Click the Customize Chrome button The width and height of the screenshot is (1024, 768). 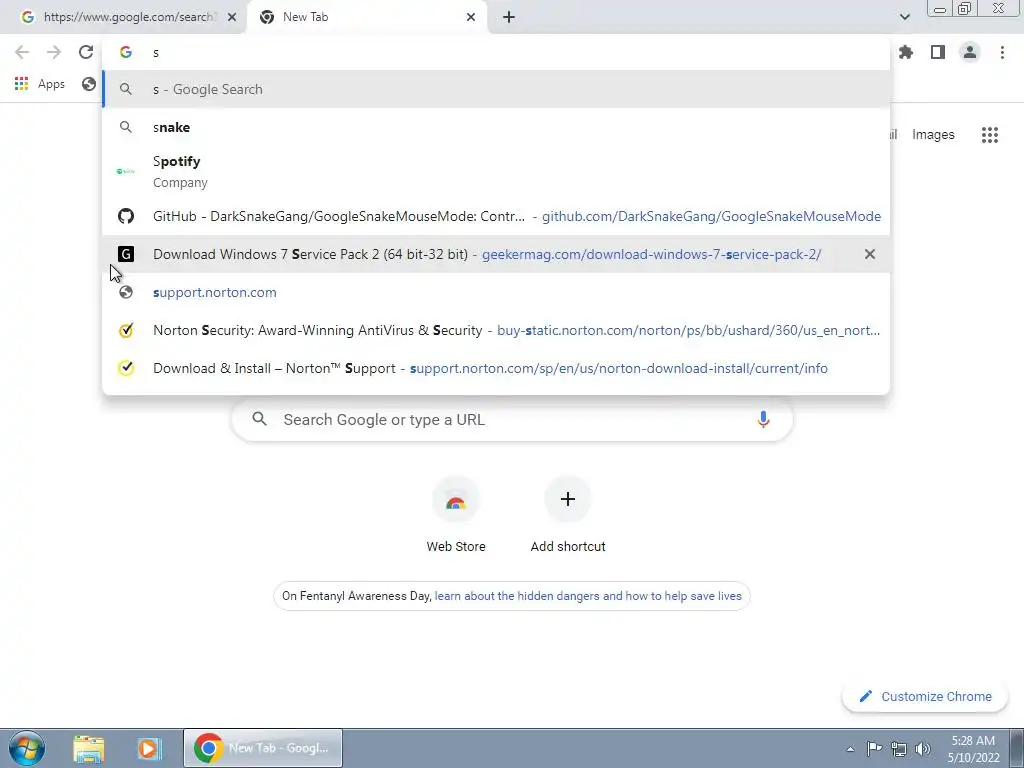click(x=925, y=696)
